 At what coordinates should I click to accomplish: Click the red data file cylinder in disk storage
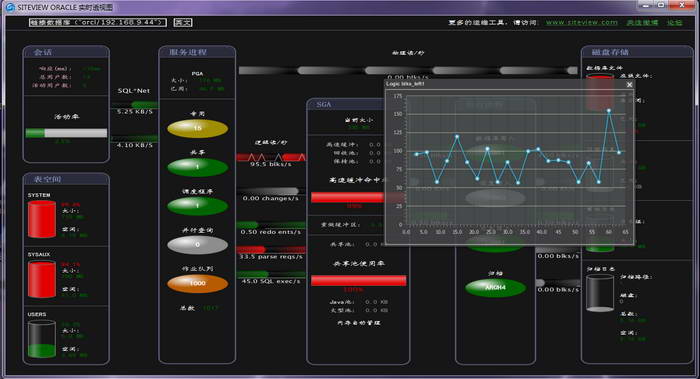click(600, 93)
